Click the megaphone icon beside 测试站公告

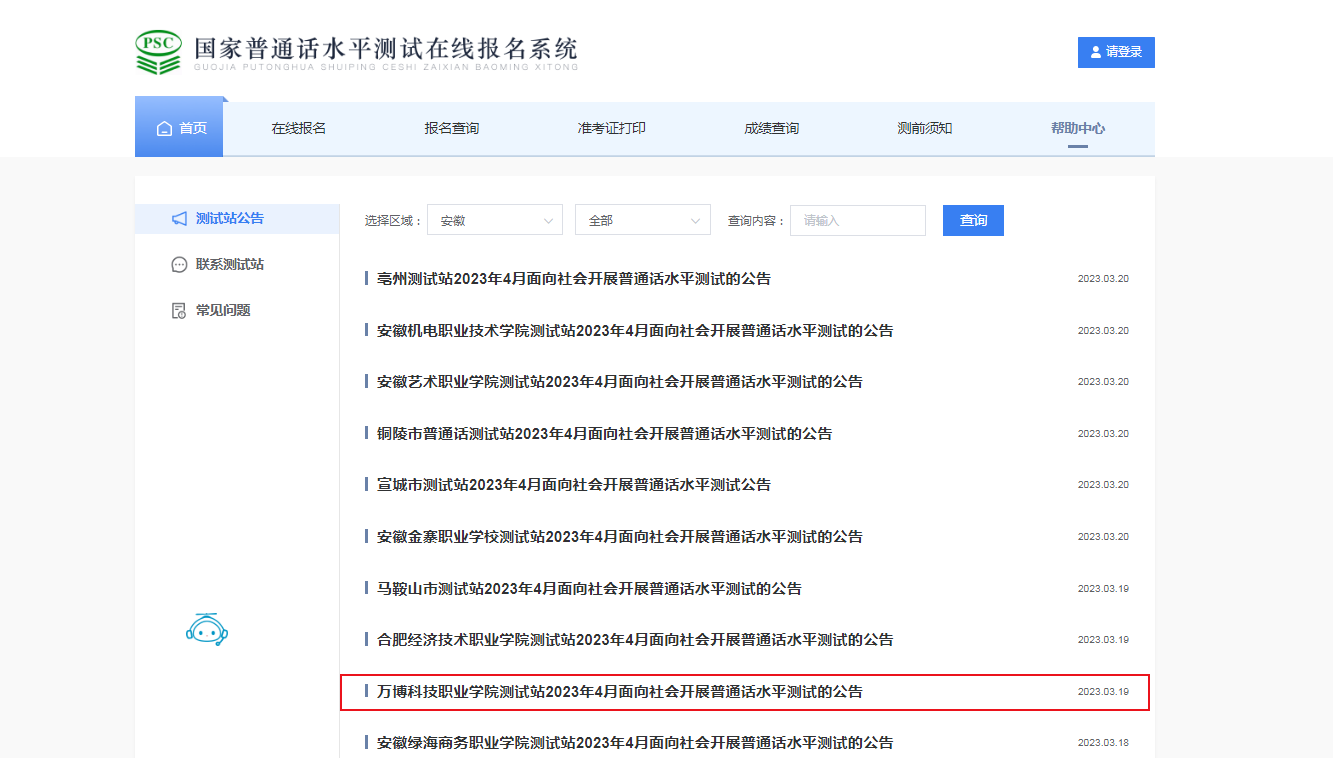[179, 218]
